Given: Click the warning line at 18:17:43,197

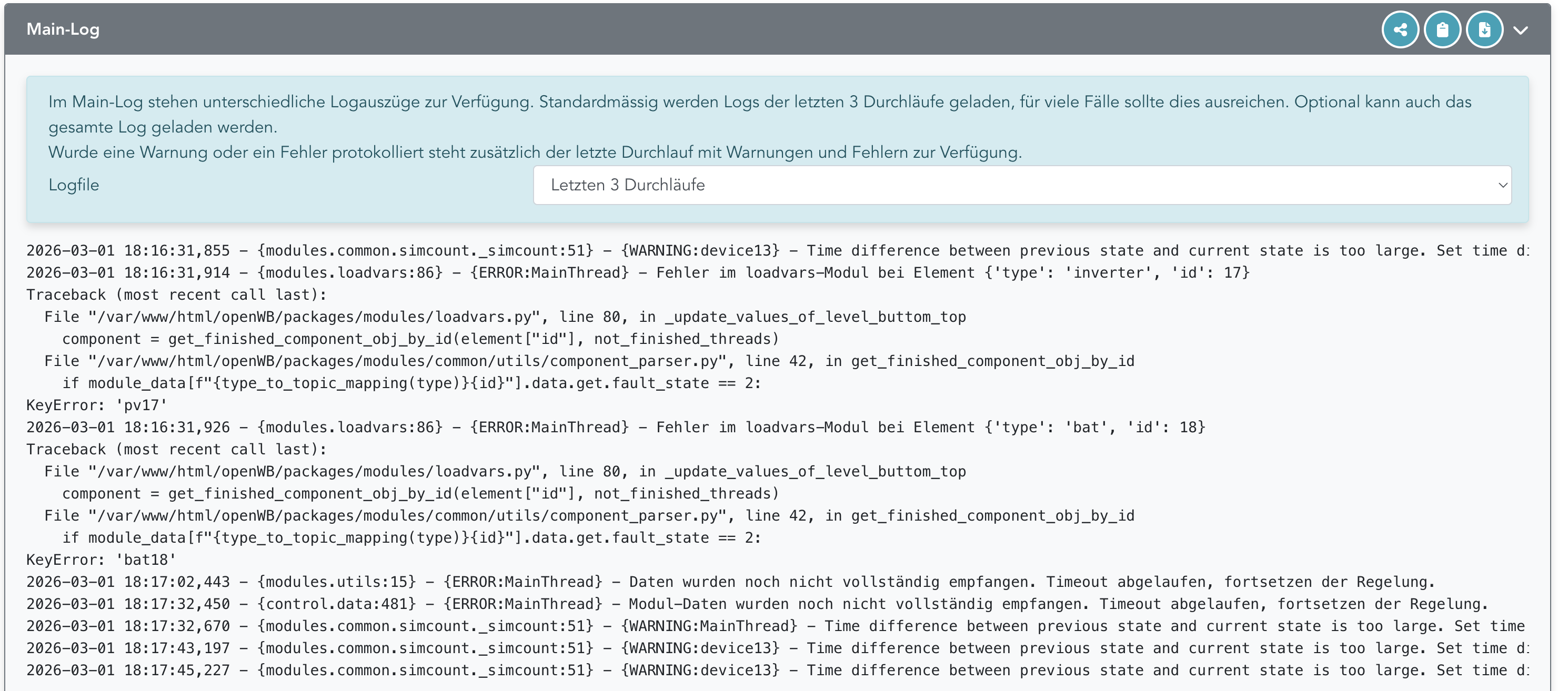Looking at the screenshot, I should click(x=777, y=648).
